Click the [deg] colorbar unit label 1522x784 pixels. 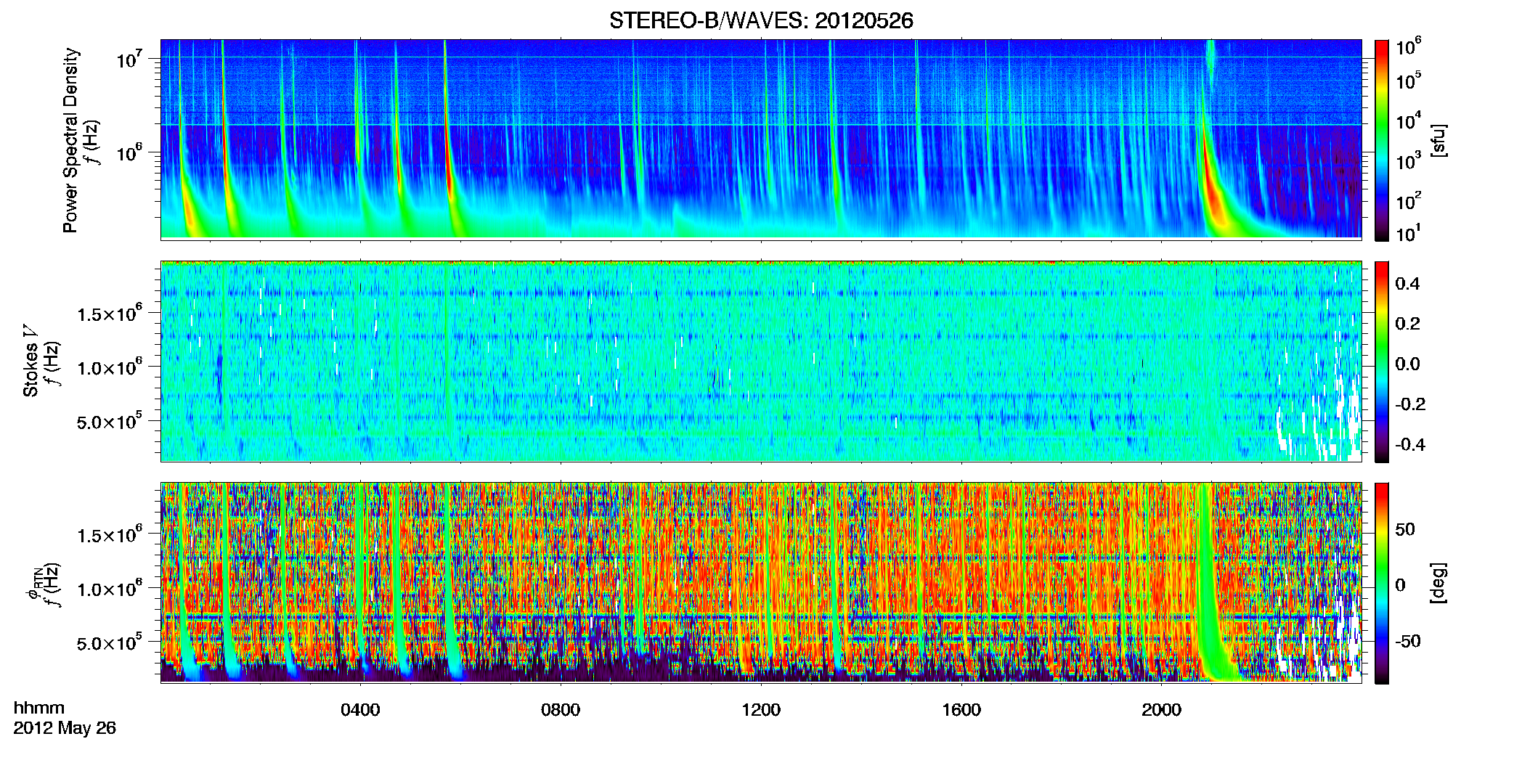(1438, 583)
